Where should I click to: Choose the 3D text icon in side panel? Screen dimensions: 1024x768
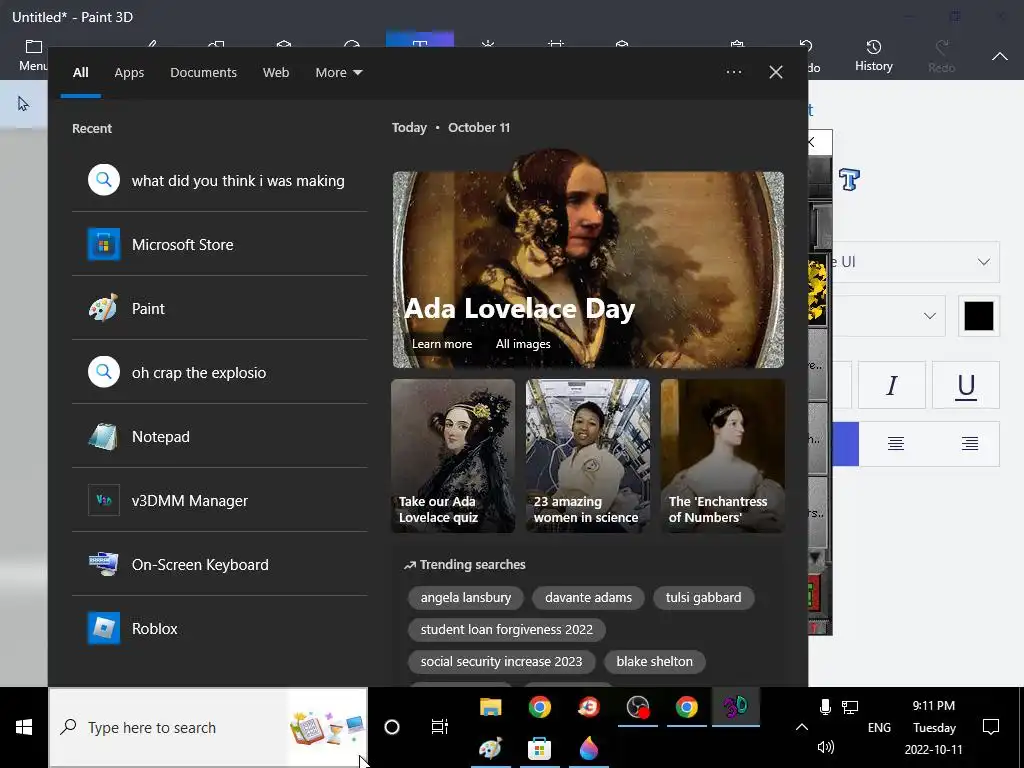pyautogui.click(x=849, y=179)
